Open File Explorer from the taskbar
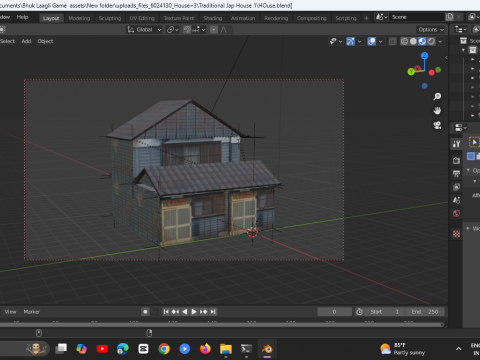Screen dimensions: 480x360 tap(226, 349)
